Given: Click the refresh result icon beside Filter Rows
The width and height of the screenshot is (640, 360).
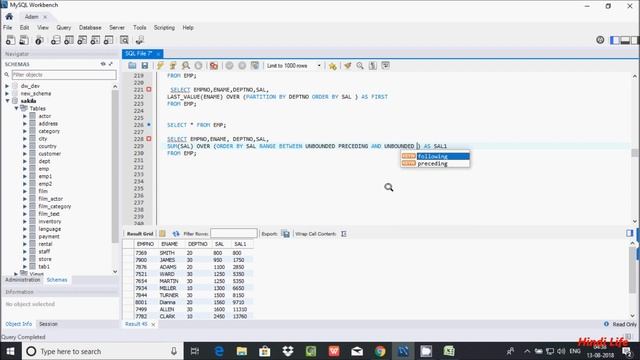Looking at the screenshot, I should click(x=176, y=233).
